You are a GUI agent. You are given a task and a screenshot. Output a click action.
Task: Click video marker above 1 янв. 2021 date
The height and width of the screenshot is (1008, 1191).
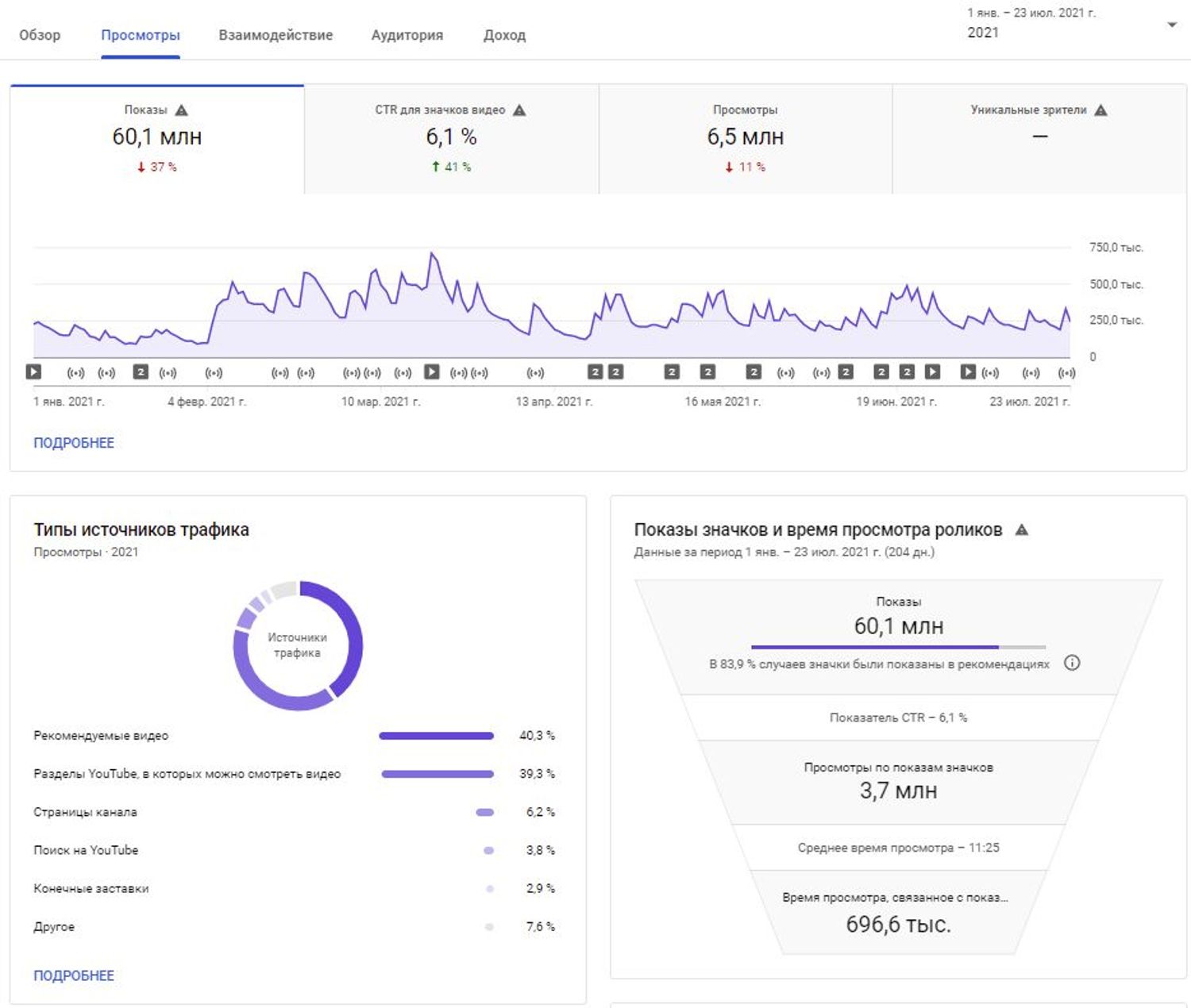33,371
